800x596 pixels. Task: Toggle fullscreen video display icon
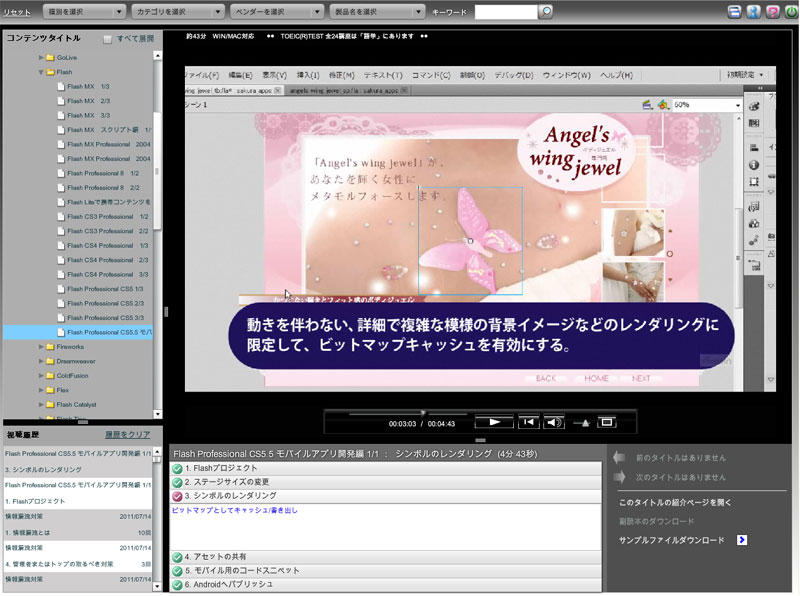click(606, 422)
